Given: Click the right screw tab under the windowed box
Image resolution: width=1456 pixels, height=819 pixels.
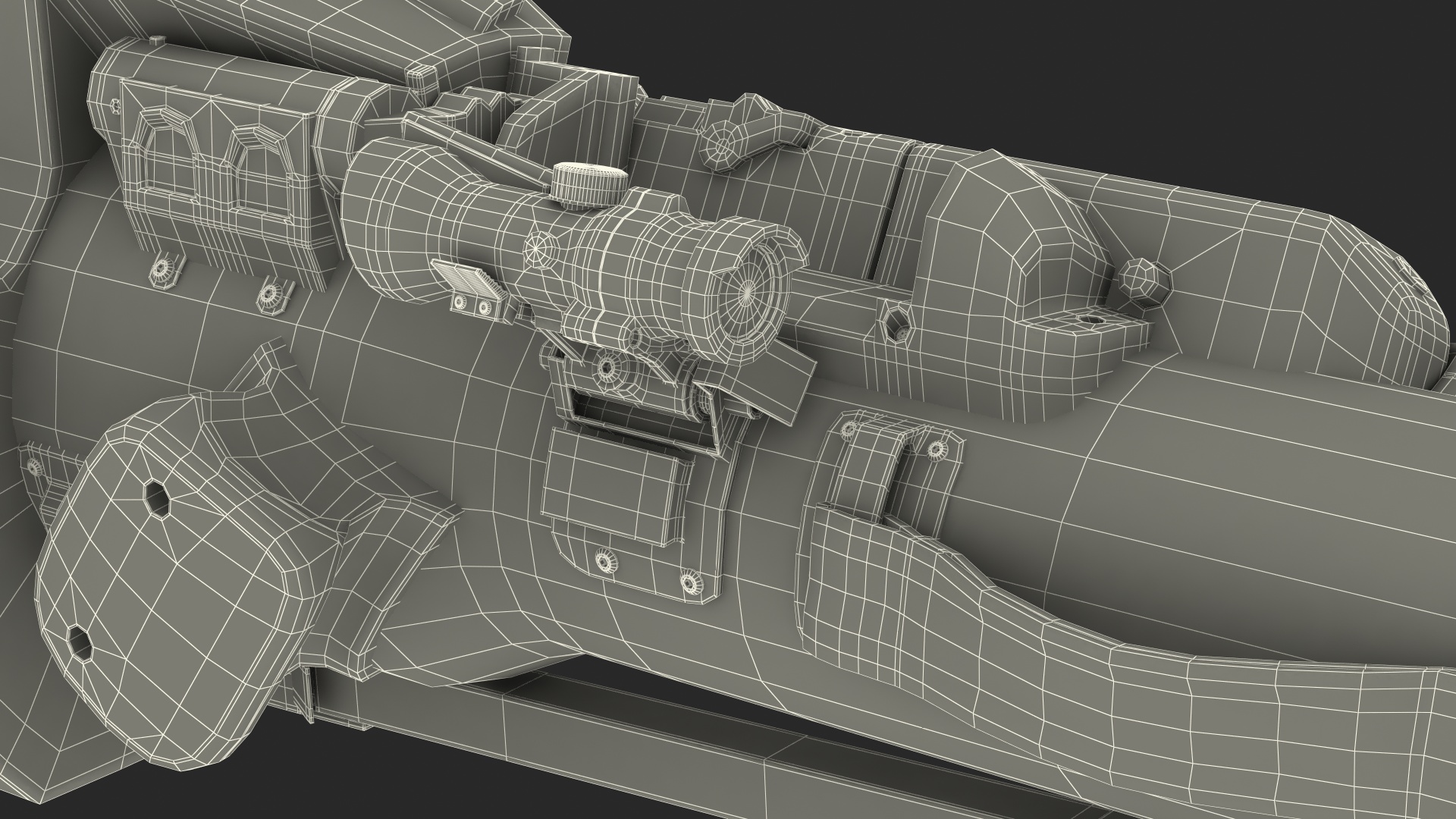Looking at the screenshot, I should [x=271, y=295].
